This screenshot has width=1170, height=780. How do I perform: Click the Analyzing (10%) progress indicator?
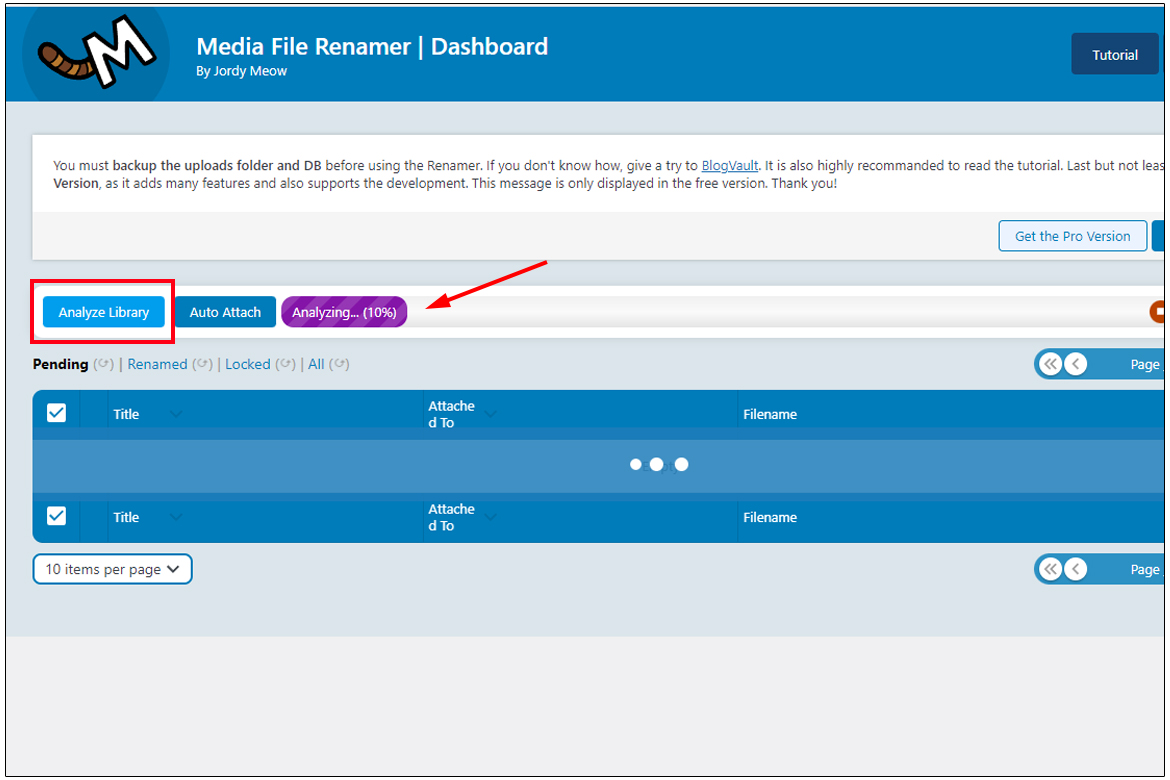[344, 312]
